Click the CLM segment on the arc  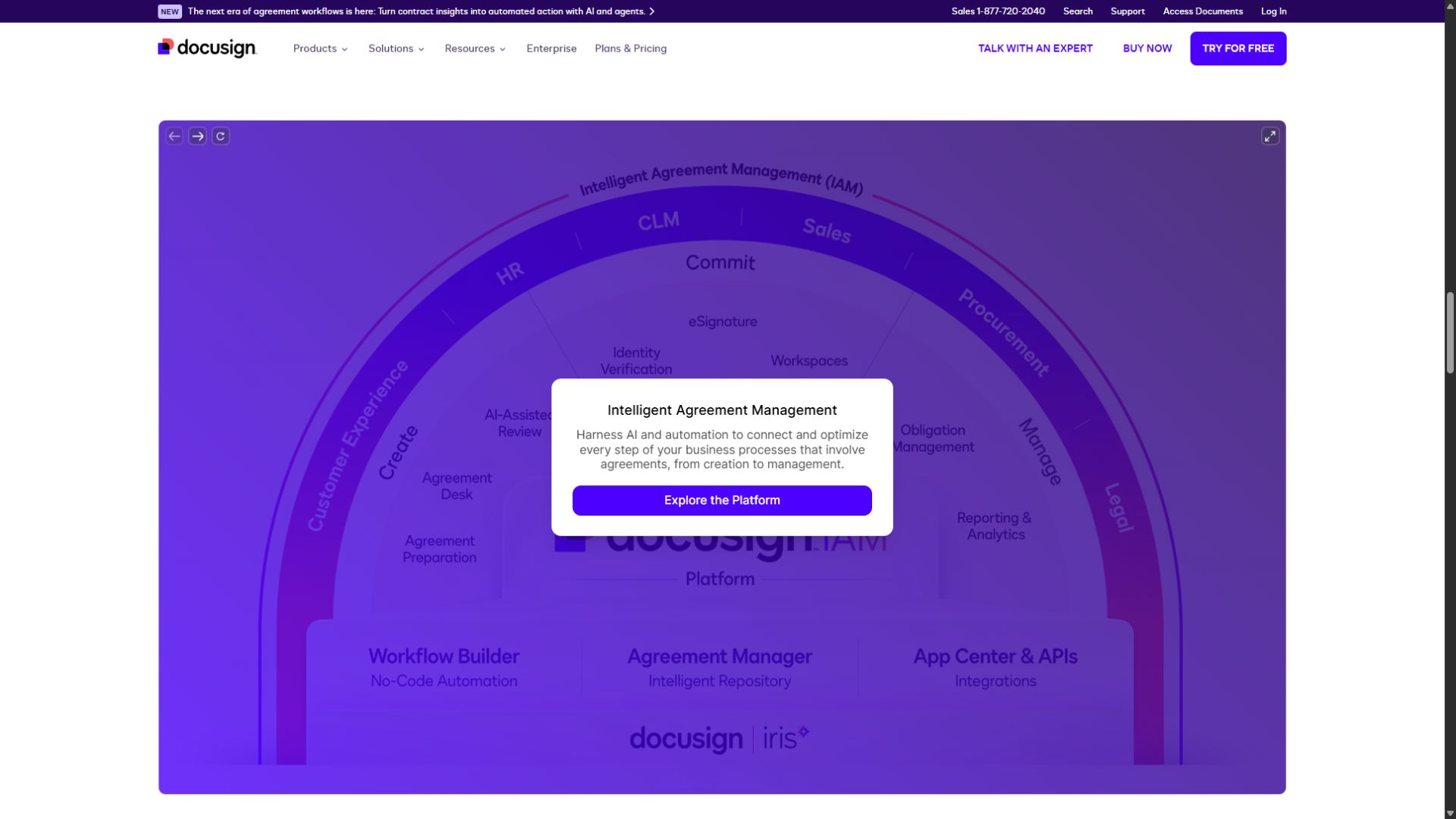[658, 221]
